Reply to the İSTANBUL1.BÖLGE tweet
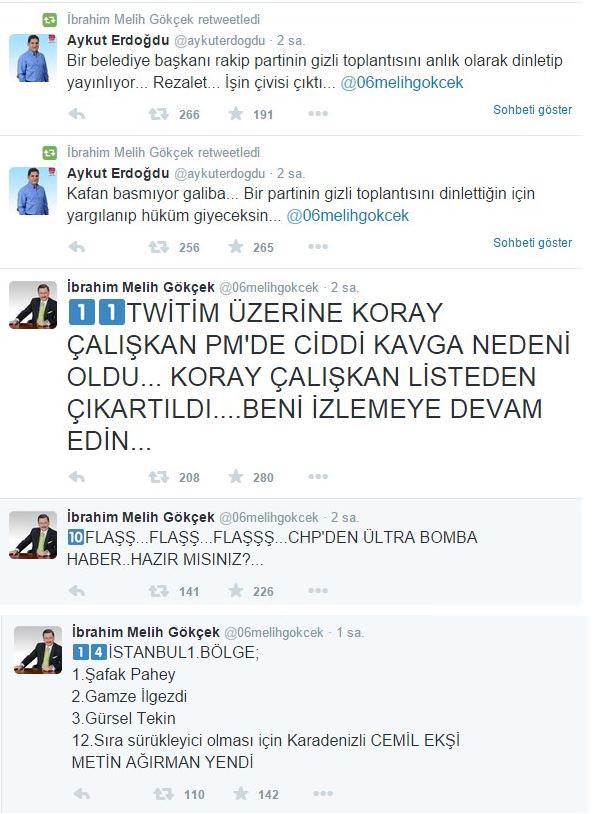The image size is (596, 814). (82, 793)
